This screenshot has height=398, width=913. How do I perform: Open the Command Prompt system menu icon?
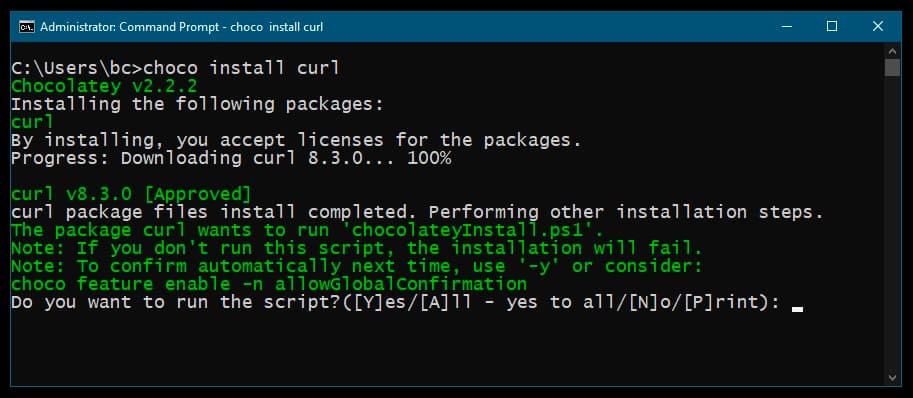(x=26, y=27)
